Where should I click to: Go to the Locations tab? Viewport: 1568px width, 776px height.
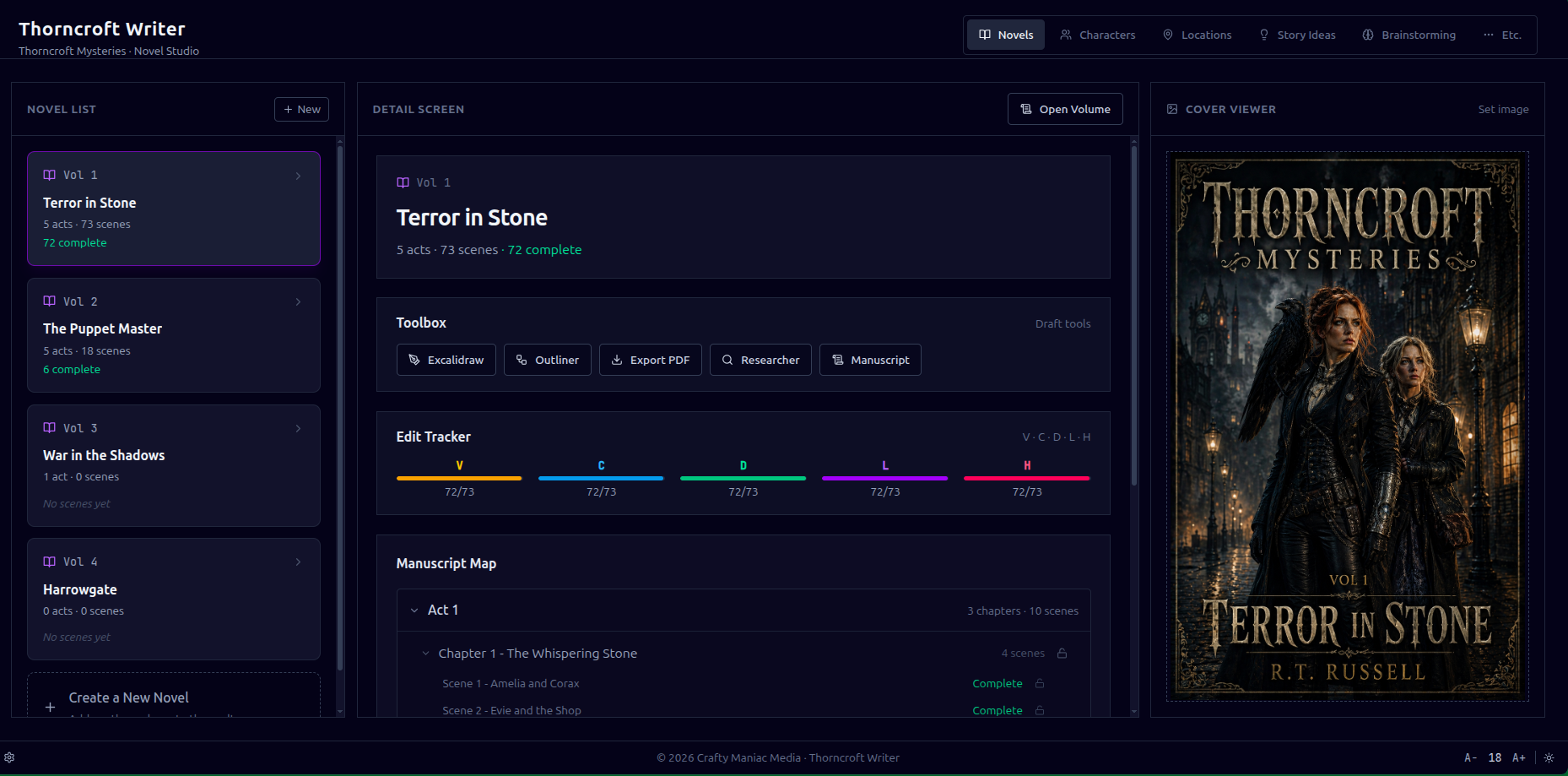point(1198,35)
